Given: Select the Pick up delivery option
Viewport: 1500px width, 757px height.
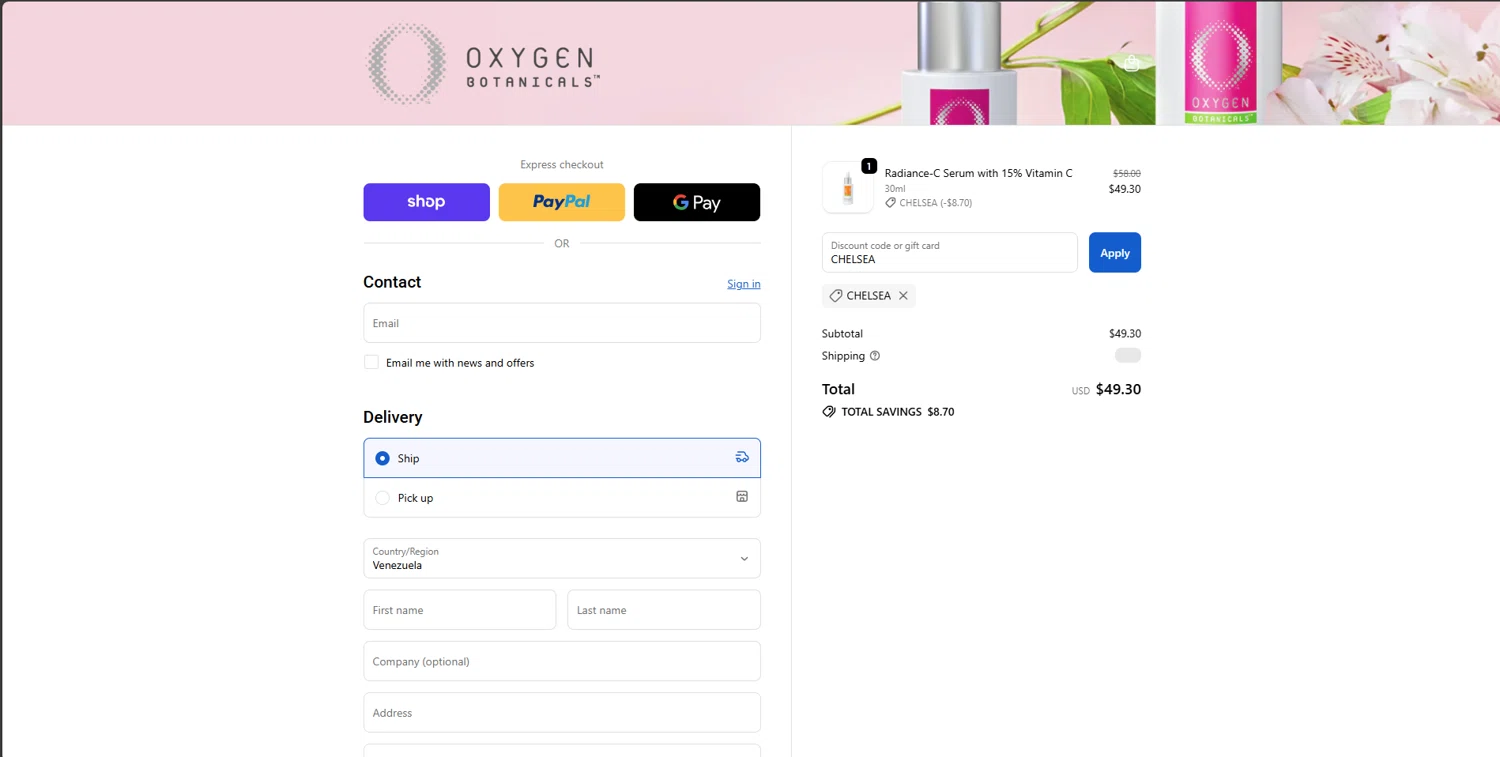Looking at the screenshot, I should 562,498.
